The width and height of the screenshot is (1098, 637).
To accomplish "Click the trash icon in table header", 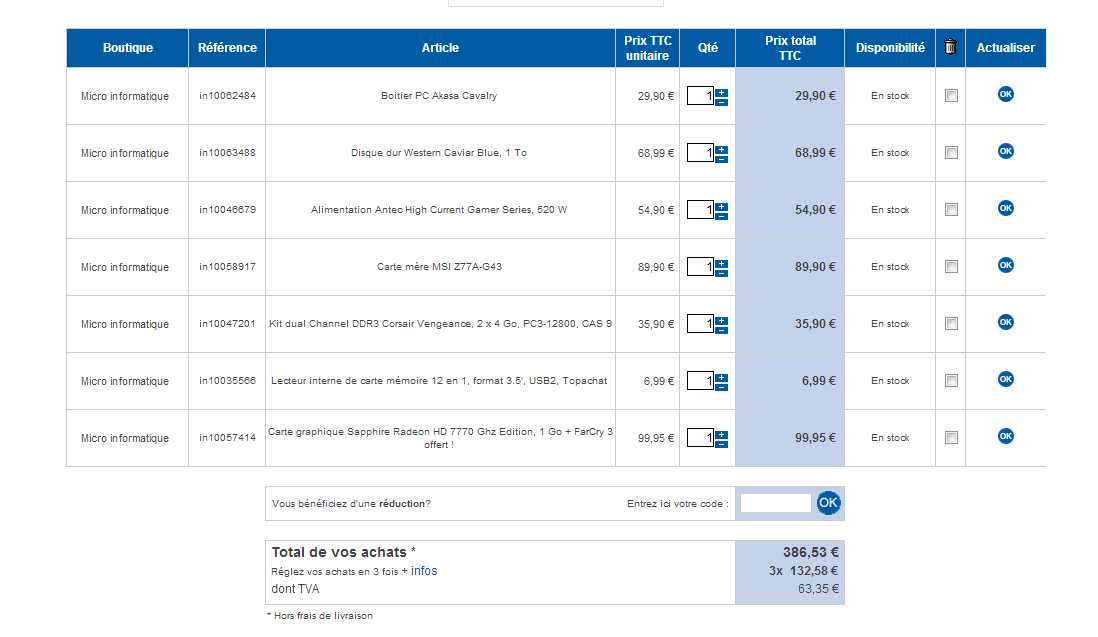I will (x=950, y=47).
